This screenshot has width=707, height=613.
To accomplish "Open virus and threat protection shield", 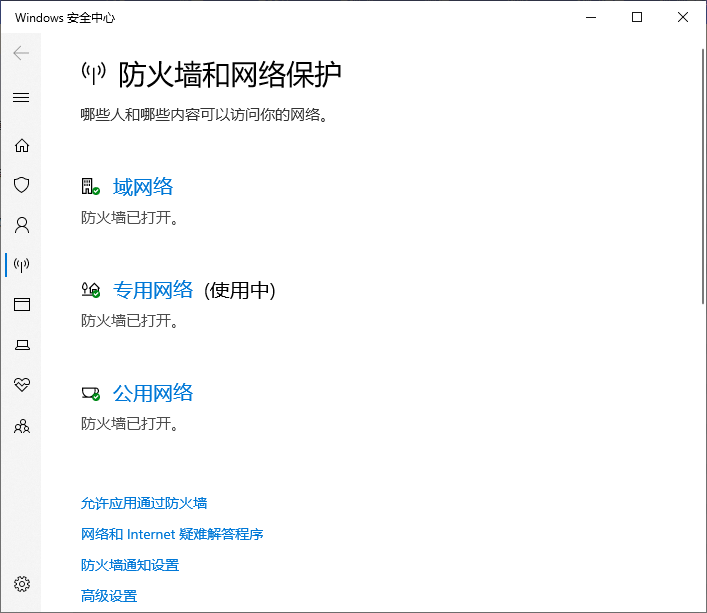I will pyautogui.click(x=22, y=185).
